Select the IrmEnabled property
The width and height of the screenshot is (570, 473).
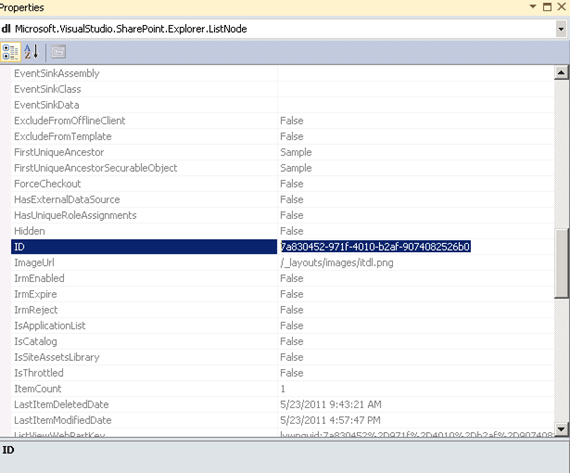(39, 278)
